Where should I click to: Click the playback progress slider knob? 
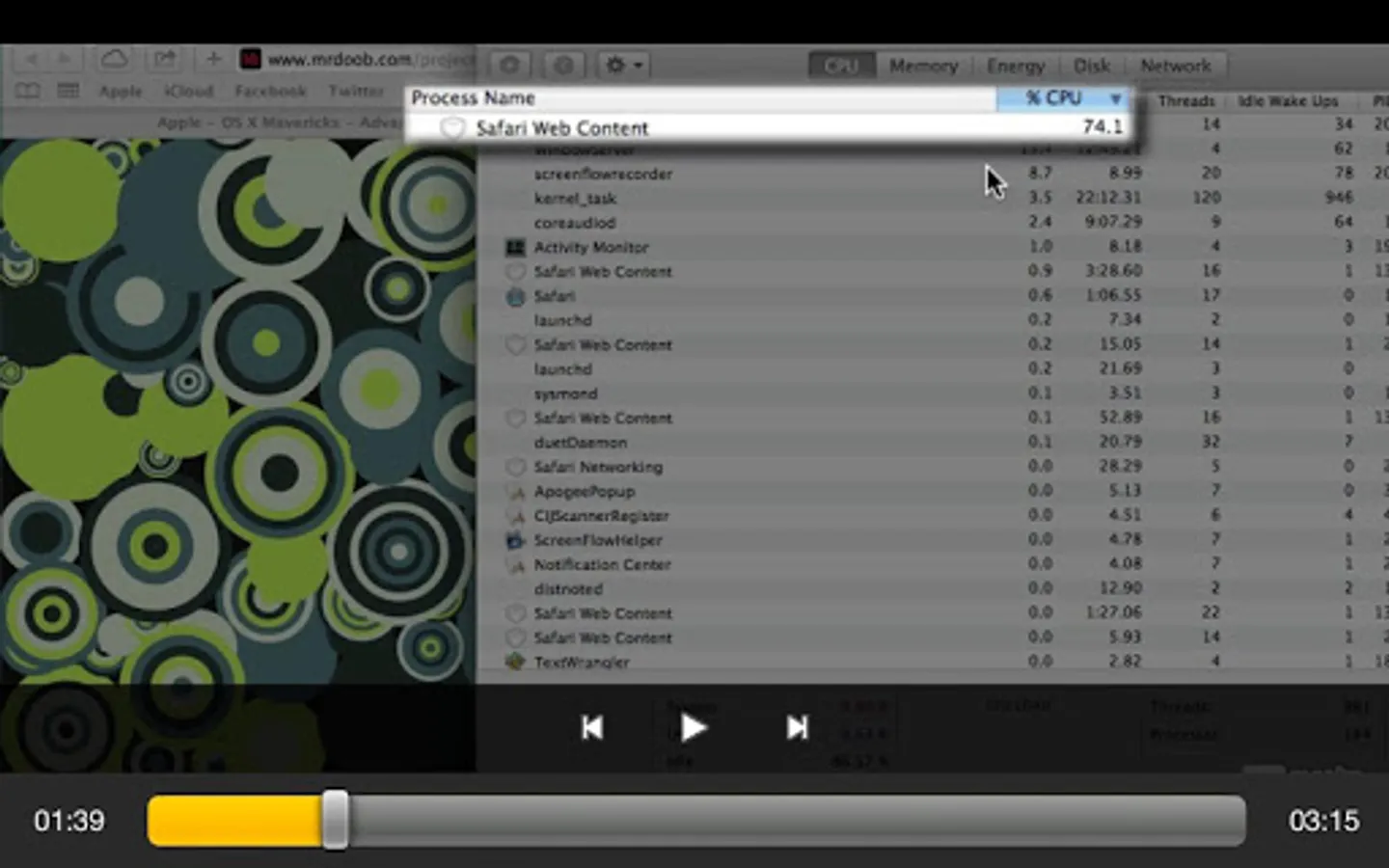[335, 820]
